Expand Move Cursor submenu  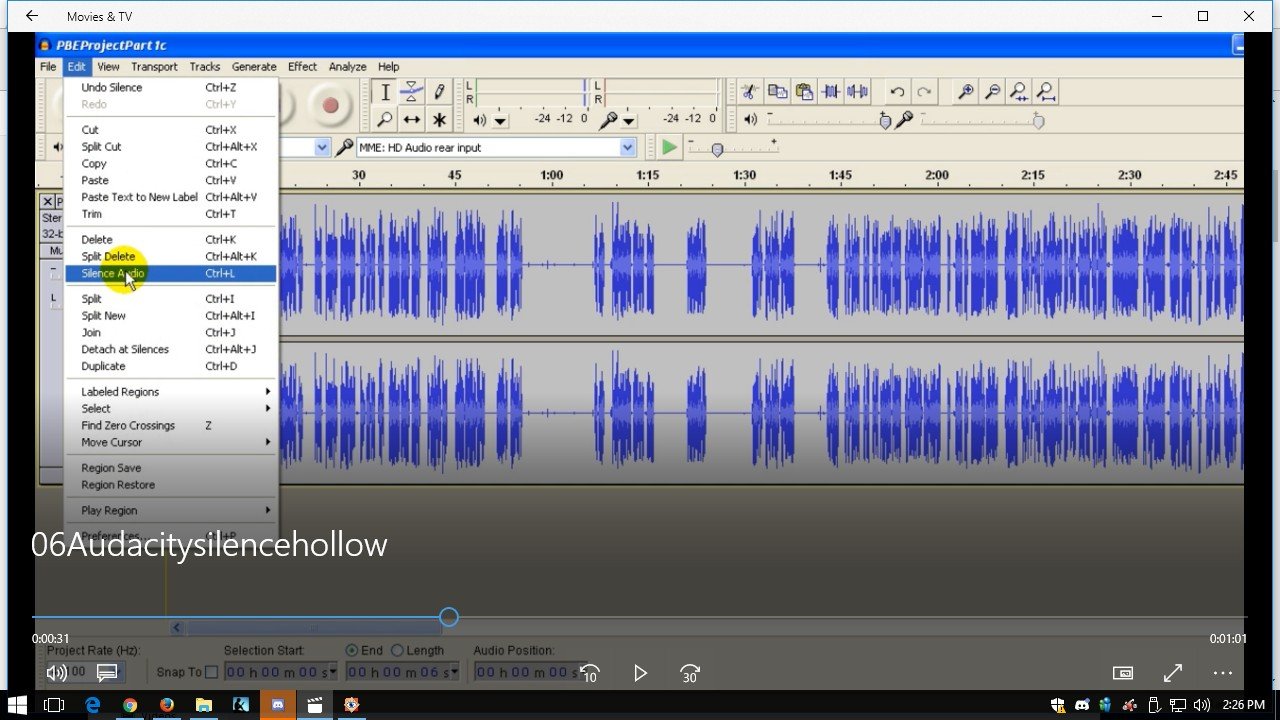click(171, 442)
